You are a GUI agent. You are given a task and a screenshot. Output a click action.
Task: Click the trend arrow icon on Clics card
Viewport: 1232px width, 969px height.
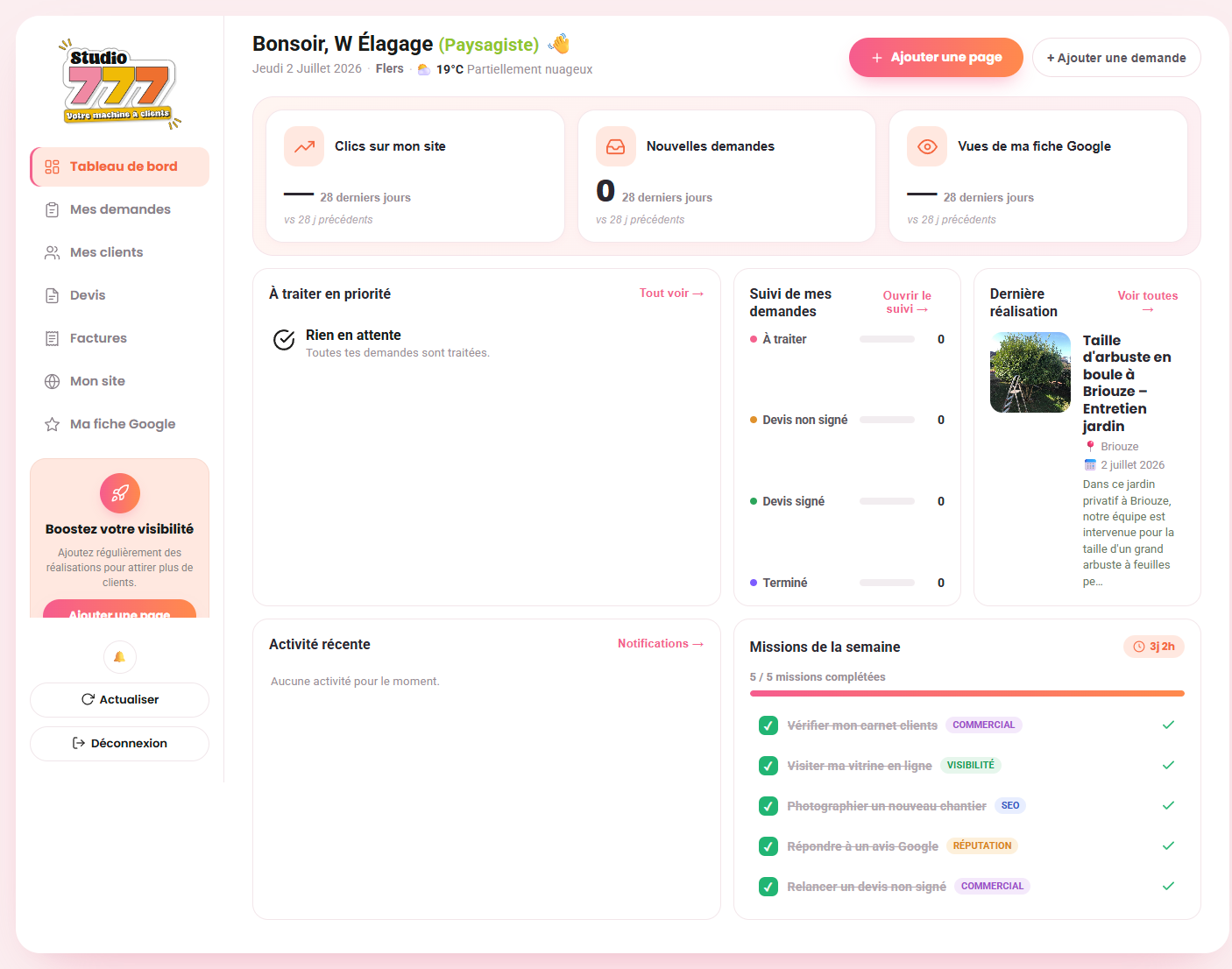point(304,146)
